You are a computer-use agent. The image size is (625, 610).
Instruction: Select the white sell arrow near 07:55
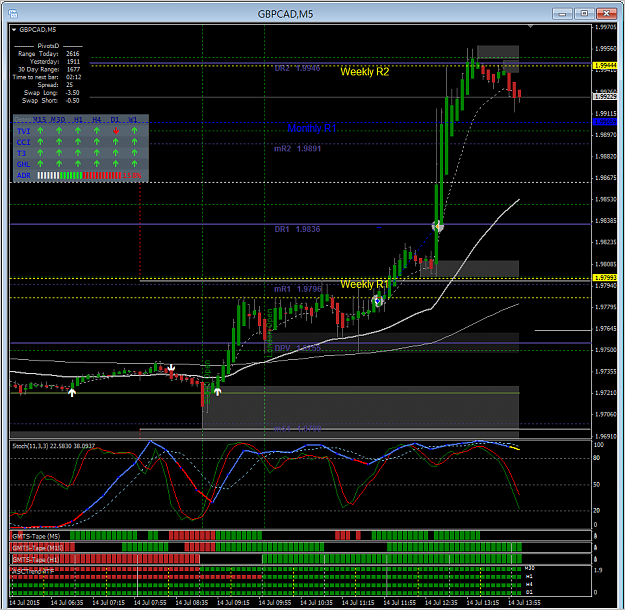pyautogui.click(x=171, y=367)
